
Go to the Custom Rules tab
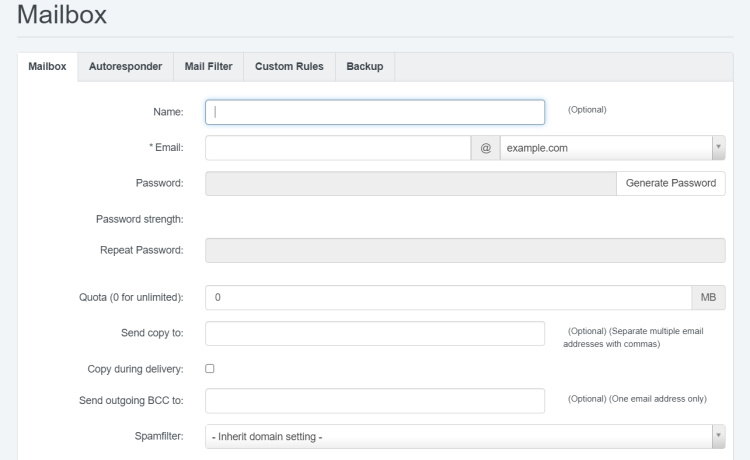tap(288, 66)
